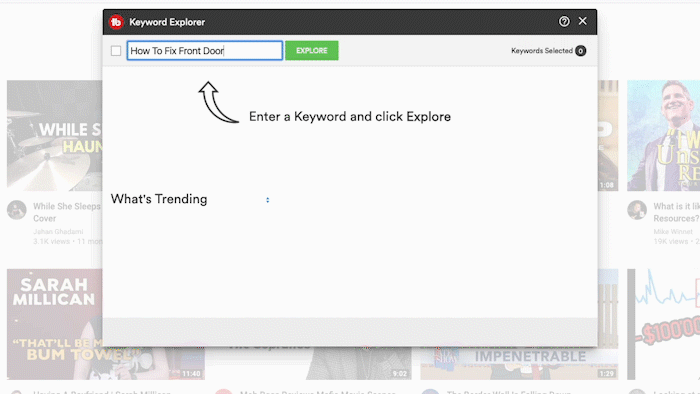Click the 'Keywords Selected' label
Image resolution: width=700 pixels, height=394 pixels.
tap(542, 51)
